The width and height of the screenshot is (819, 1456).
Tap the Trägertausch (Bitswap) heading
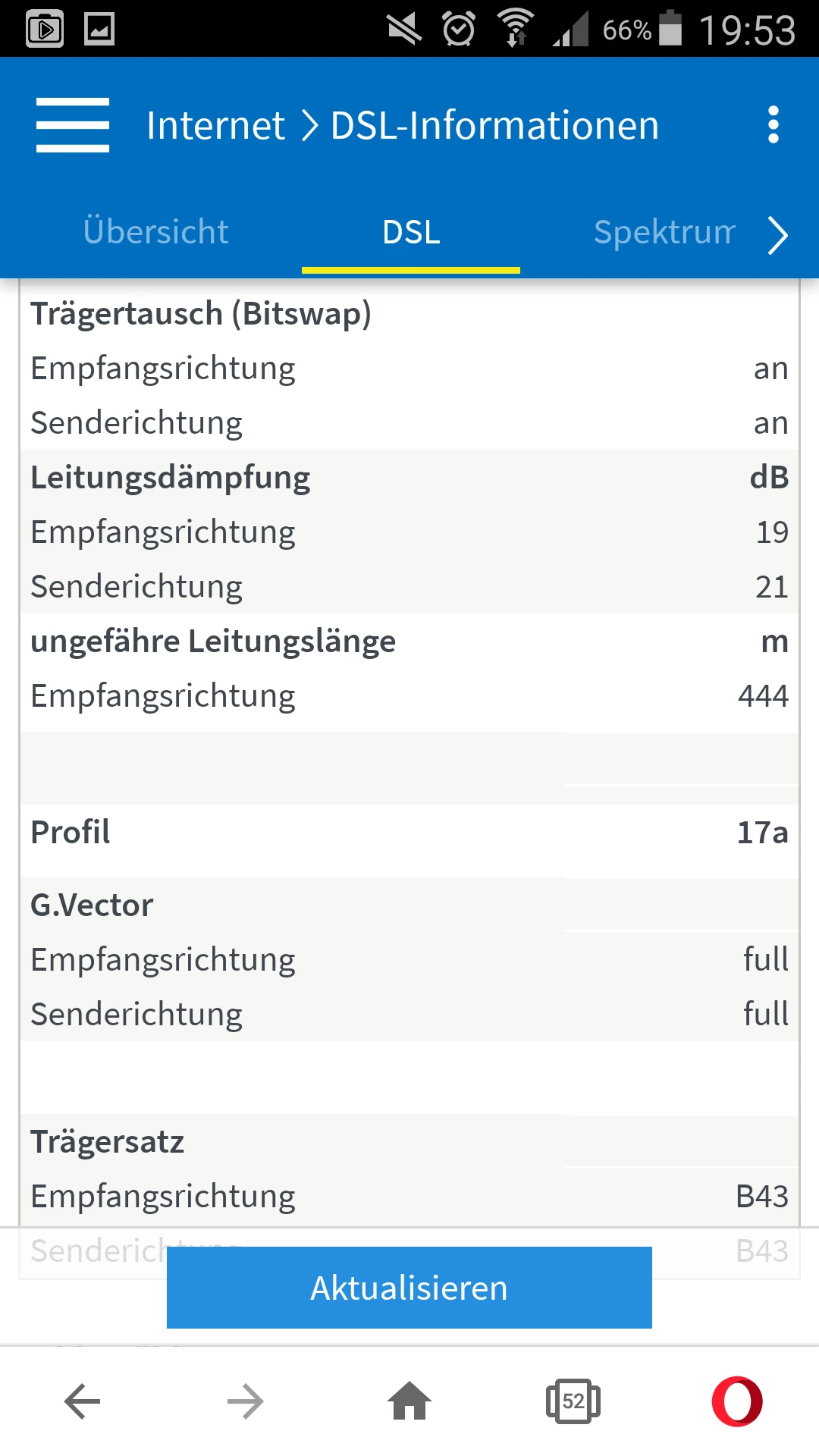coord(201,314)
